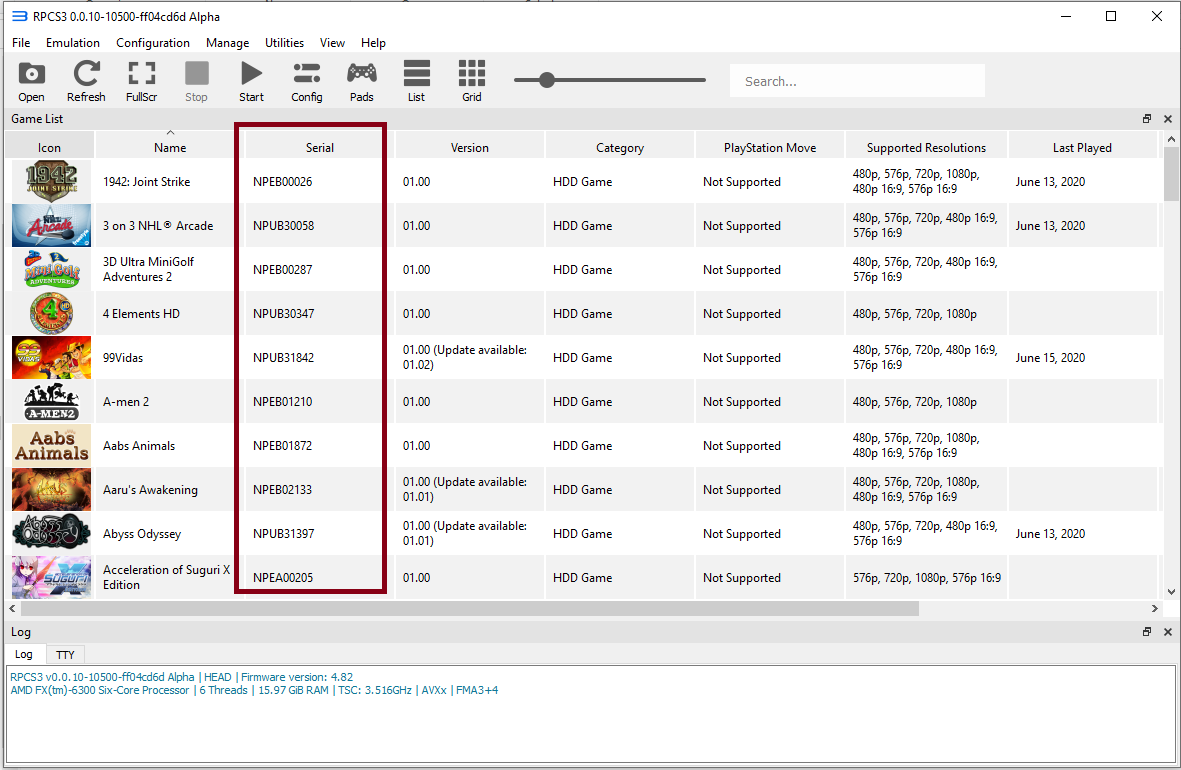1181x770 pixels.
Task: Sort by the Category column header
Action: (620, 148)
